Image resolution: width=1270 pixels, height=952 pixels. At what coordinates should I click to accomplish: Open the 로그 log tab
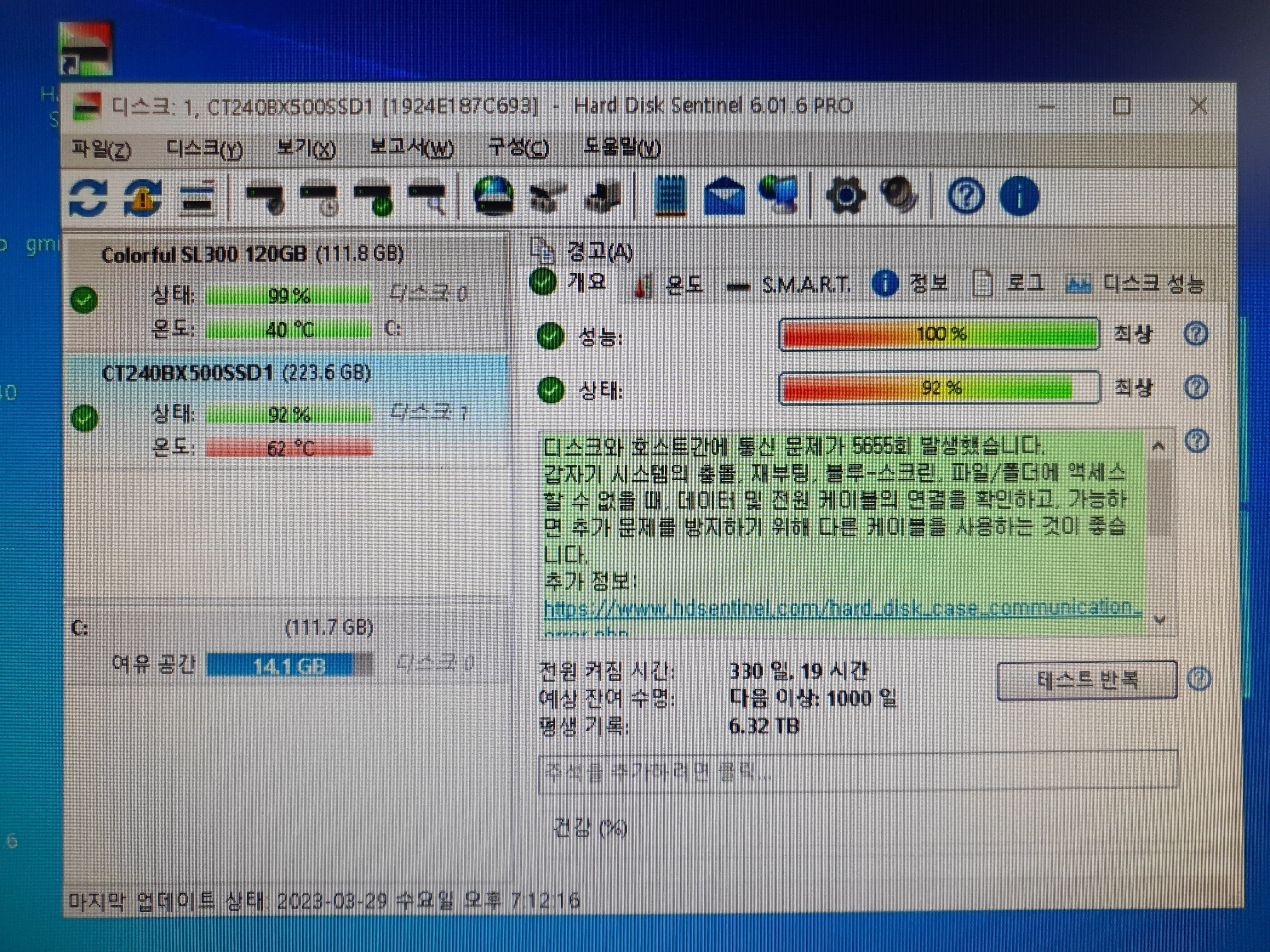click(x=1008, y=283)
